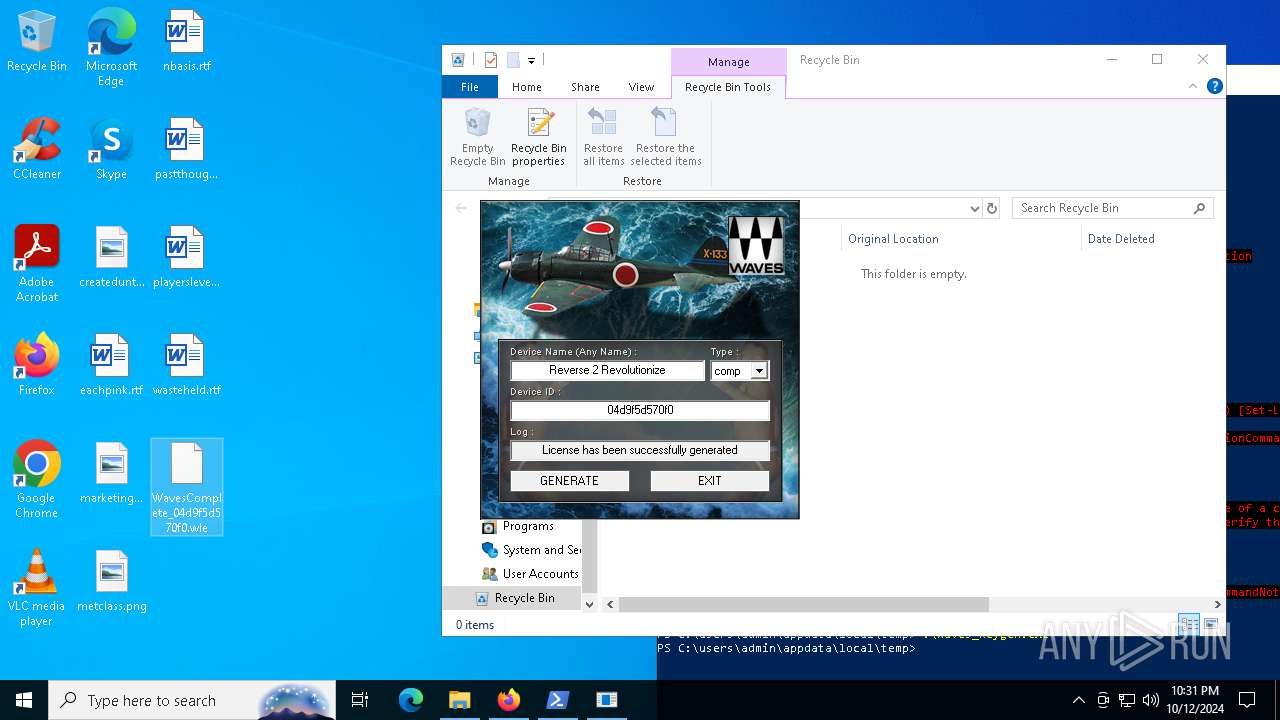Click the Device ID input field
Viewport: 1280px width, 720px height.
pyautogui.click(x=640, y=410)
